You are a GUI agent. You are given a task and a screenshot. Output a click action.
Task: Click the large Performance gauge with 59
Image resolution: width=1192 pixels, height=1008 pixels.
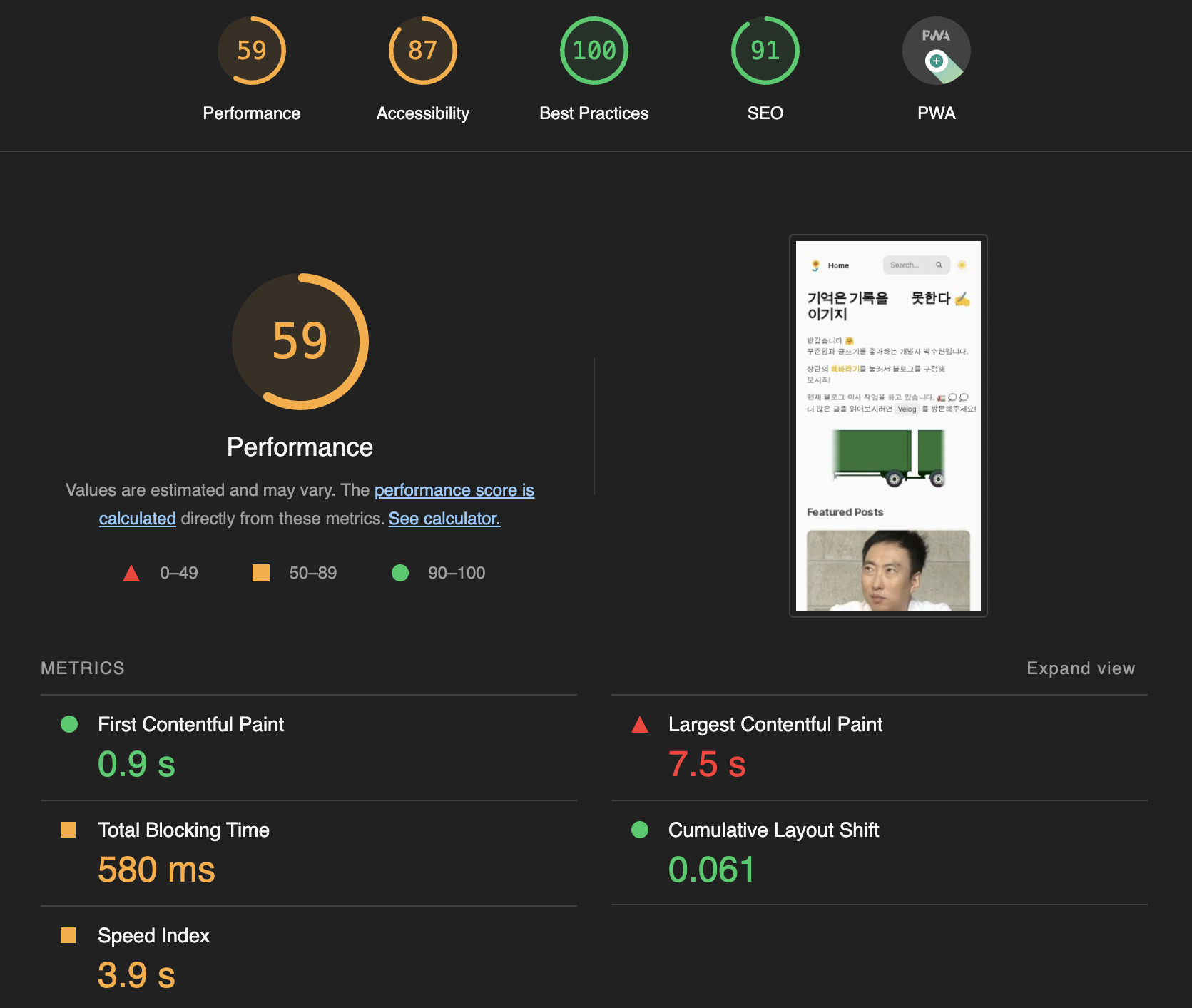click(300, 342)
